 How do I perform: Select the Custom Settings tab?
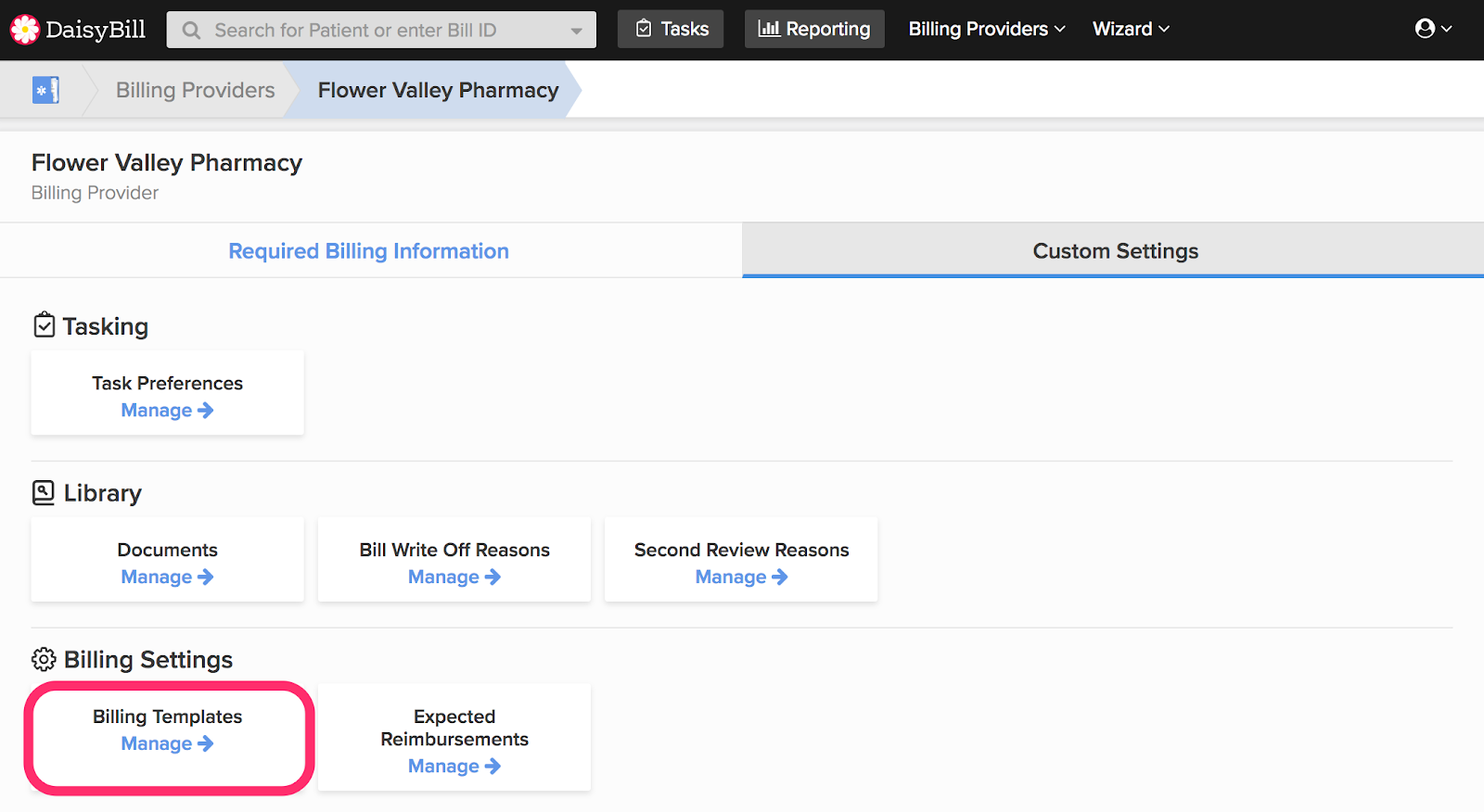[x=1115, y=251]
